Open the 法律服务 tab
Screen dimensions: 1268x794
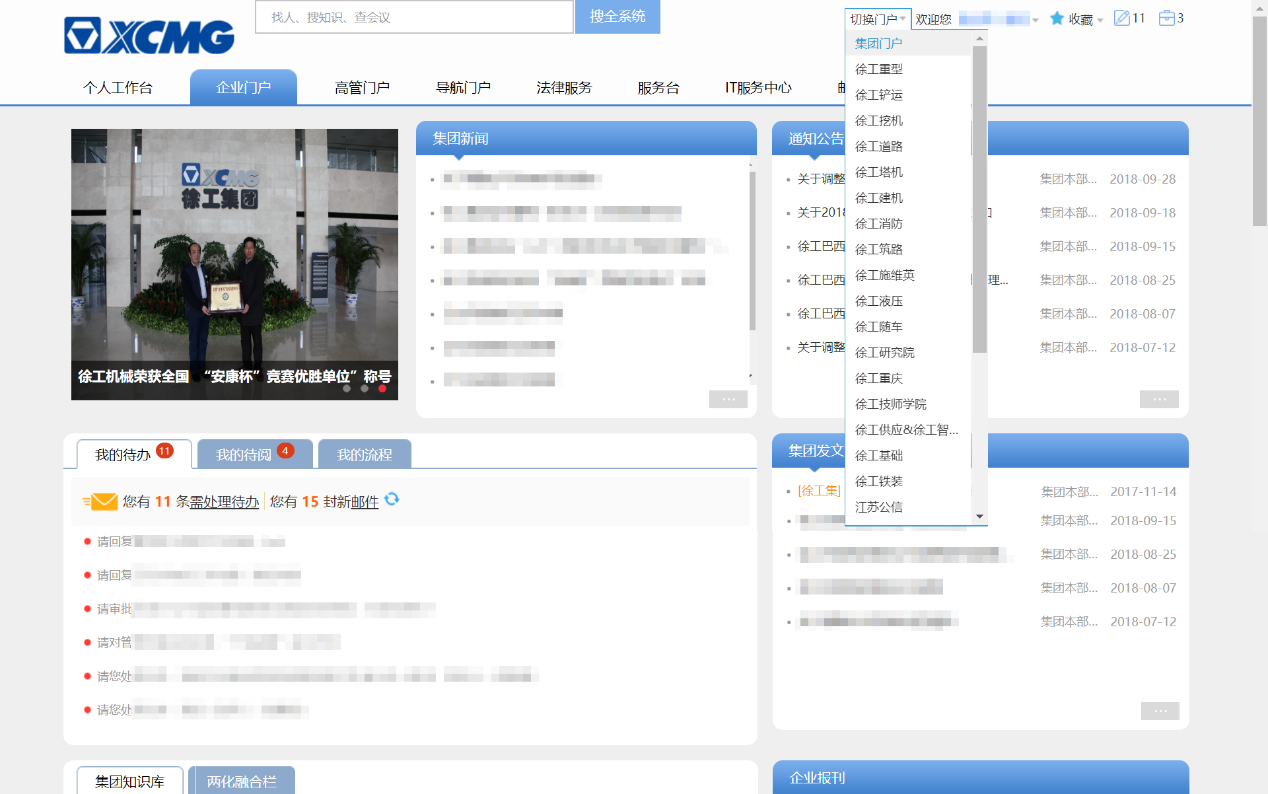[564, 88]
